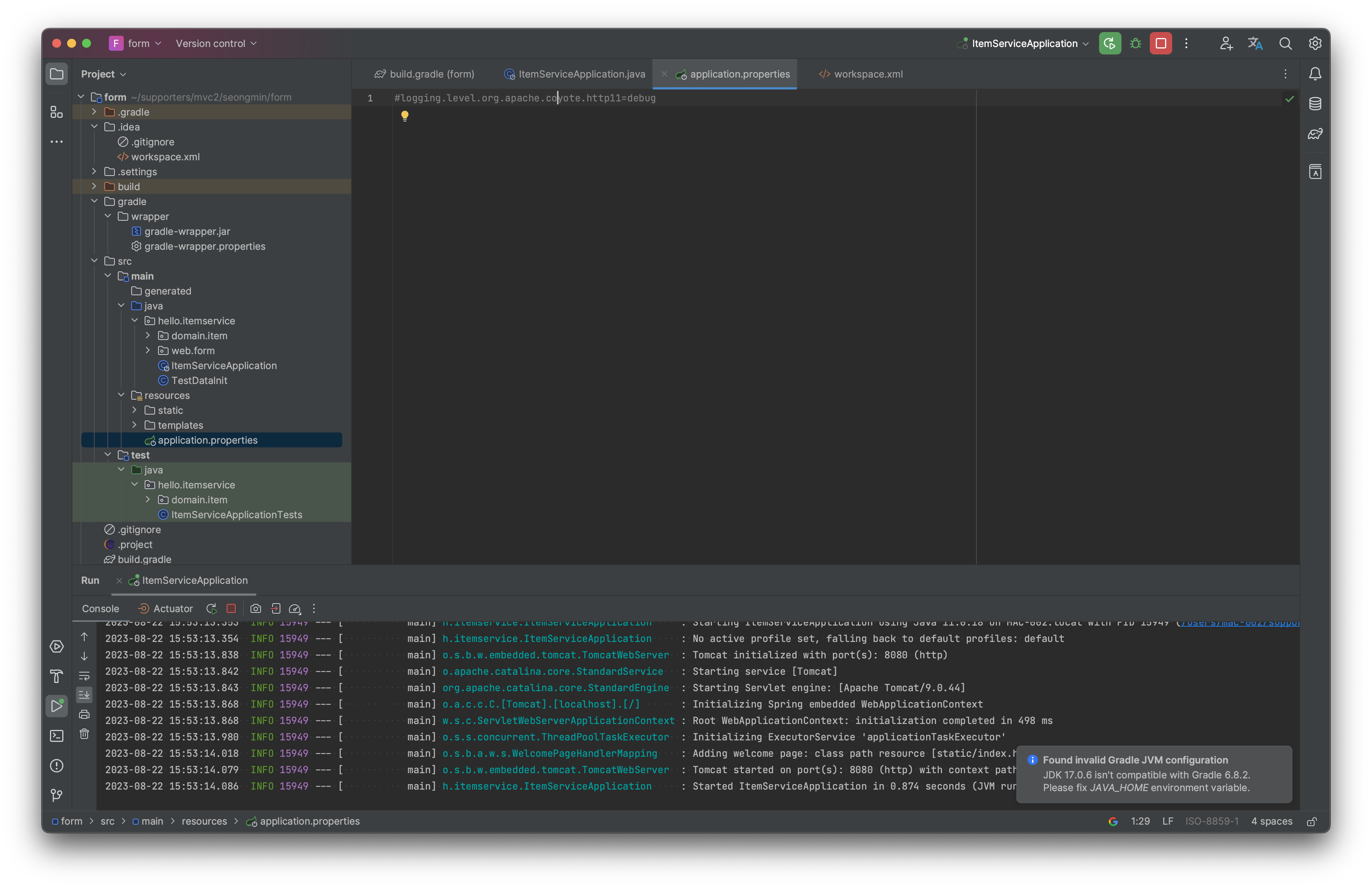Open Notifications bell panel

pos(1315,74)
